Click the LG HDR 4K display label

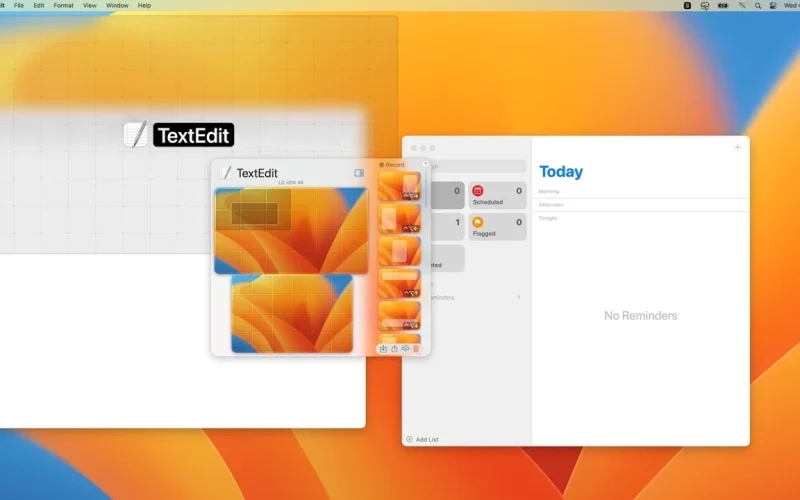pos(291,183)
